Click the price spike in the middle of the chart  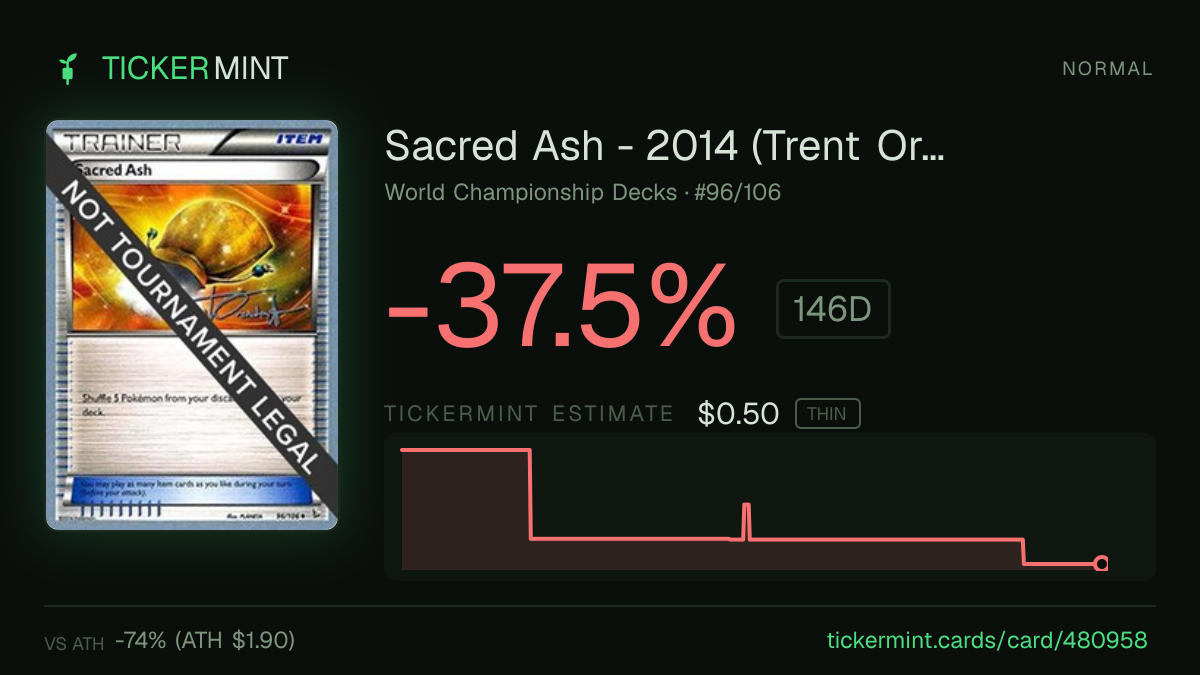tap(746, 522)
